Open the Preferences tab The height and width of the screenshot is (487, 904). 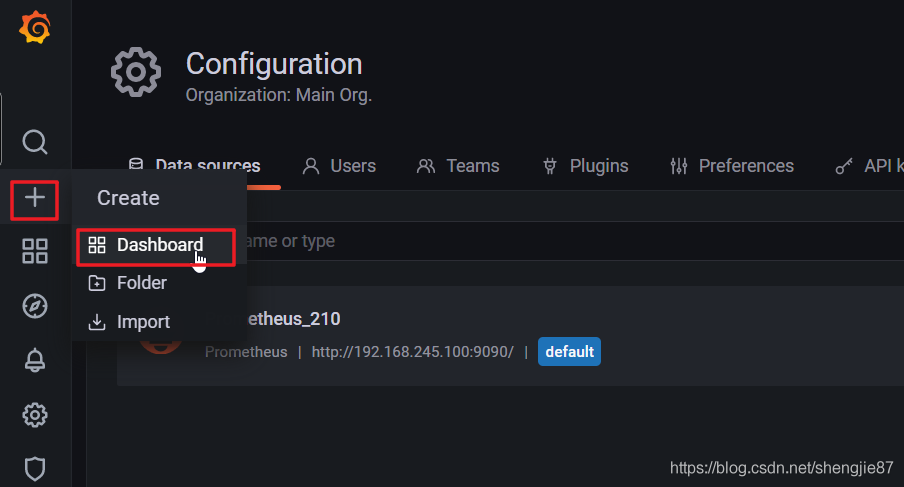(732, 166)
